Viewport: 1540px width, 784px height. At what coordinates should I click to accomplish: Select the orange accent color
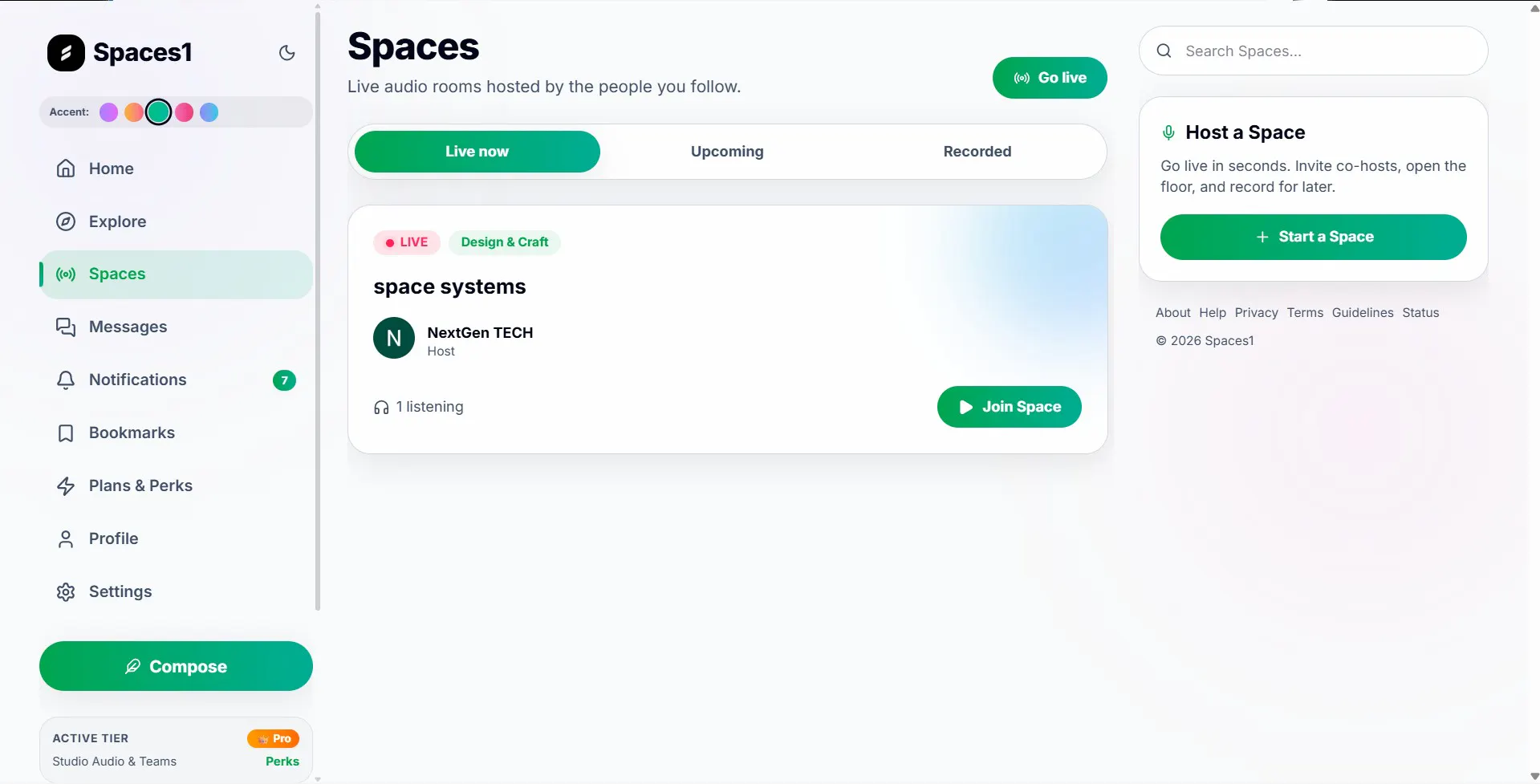pos(134,112)
